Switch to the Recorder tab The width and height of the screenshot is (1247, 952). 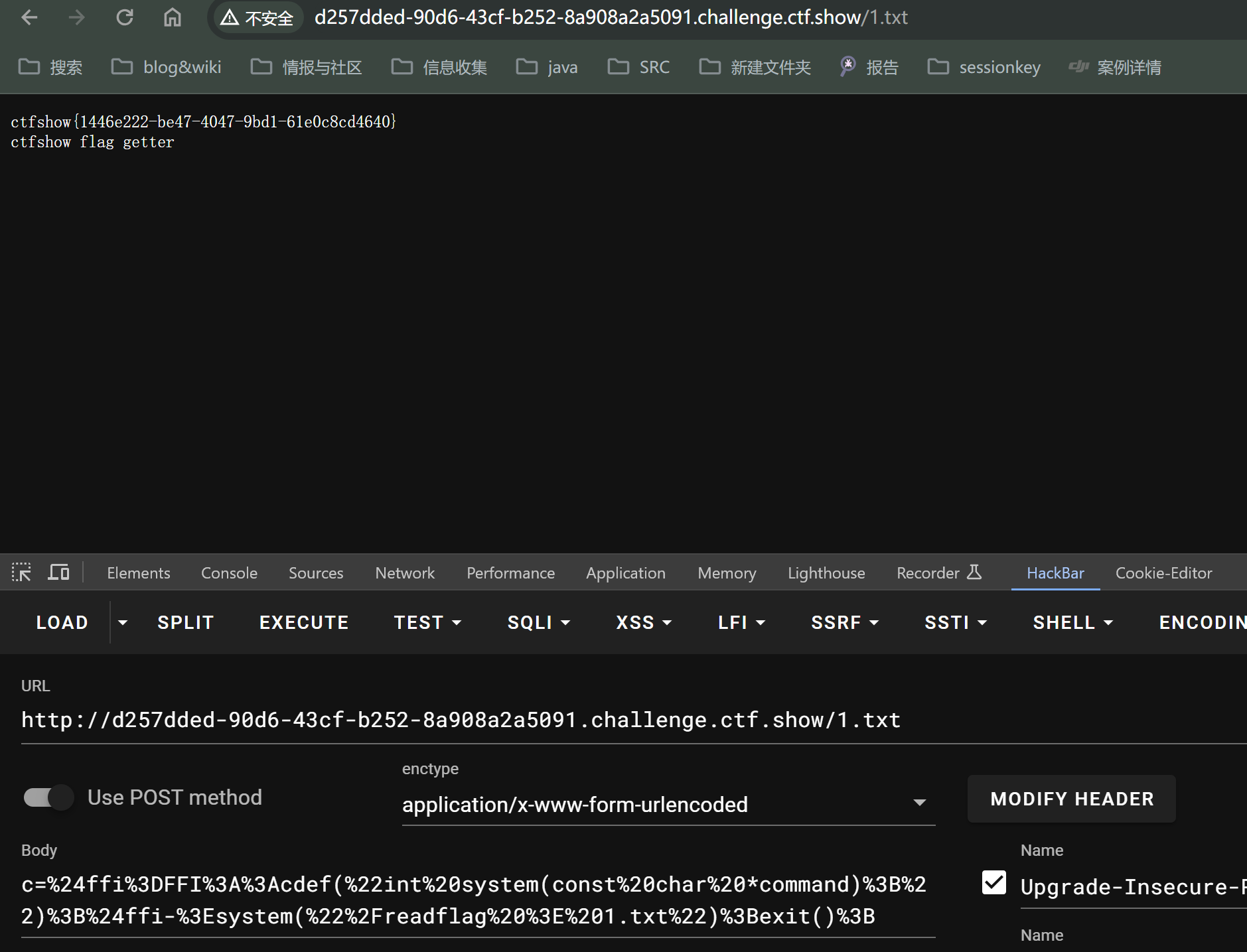coord(938,573)
